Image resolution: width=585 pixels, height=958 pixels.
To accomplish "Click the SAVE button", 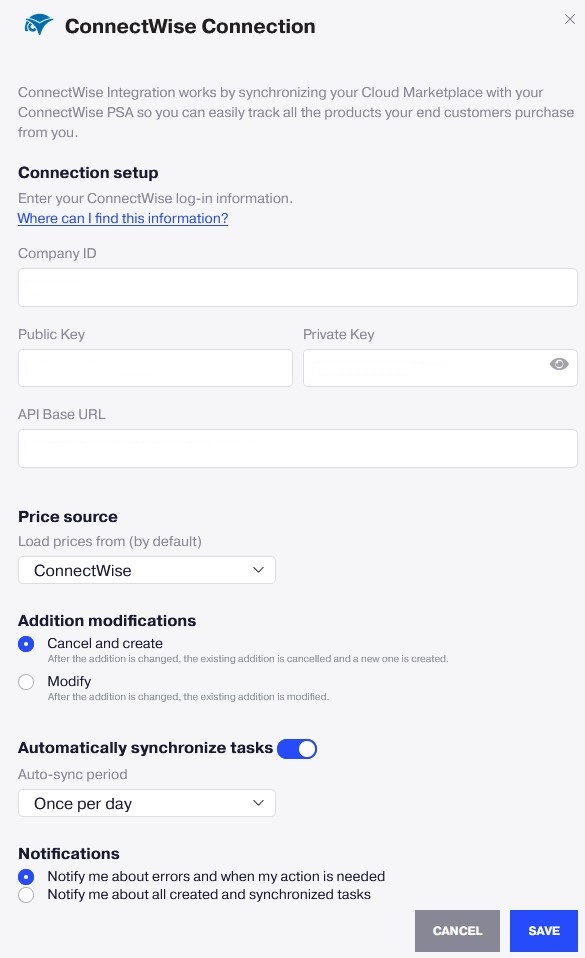I will click(x=543, y=931).
